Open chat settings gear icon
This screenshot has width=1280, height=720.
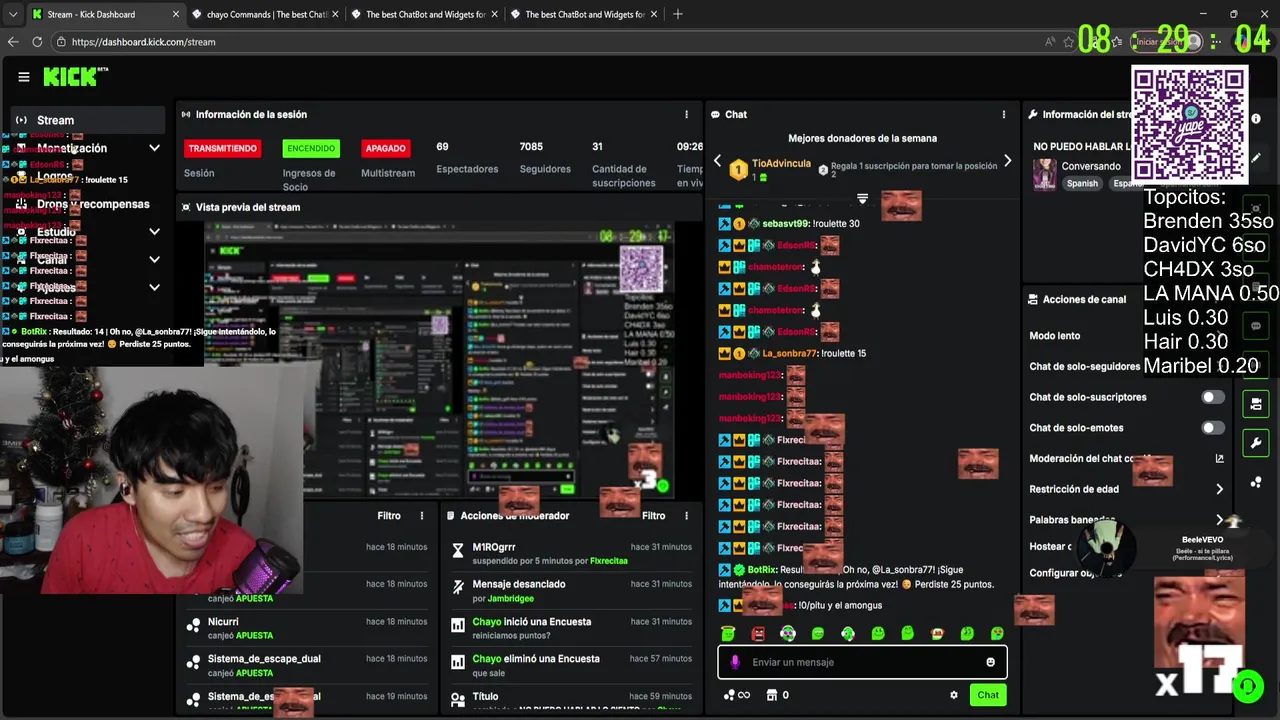pos(953,695)
